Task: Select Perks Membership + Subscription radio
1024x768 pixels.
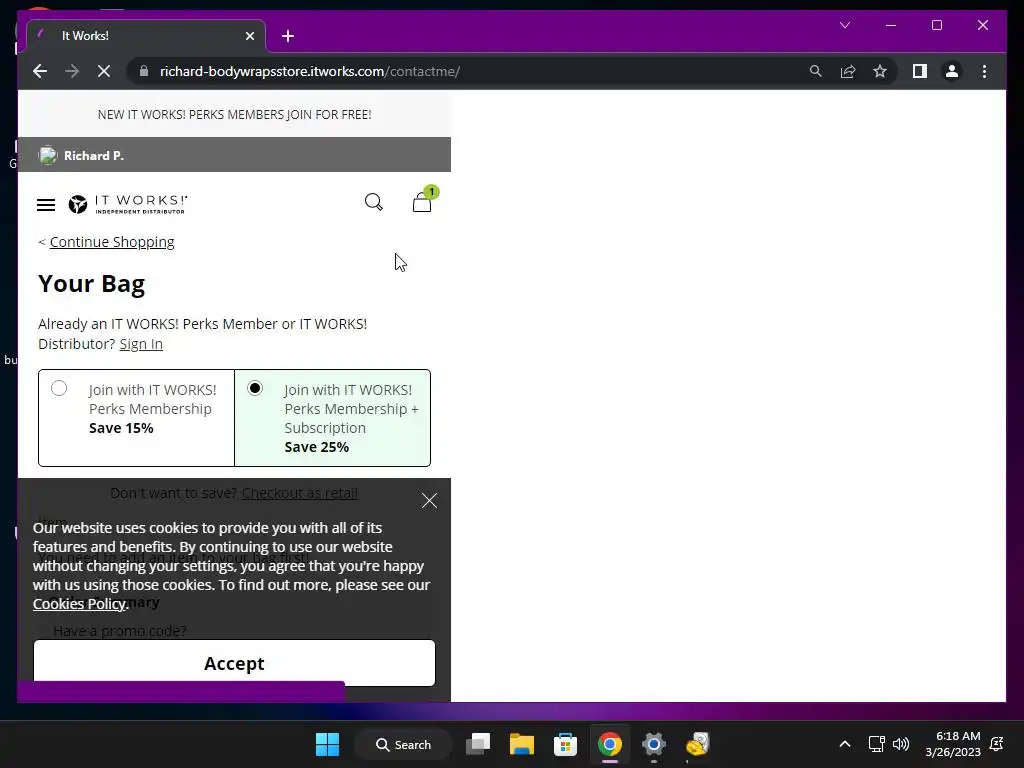Action: 255,389
